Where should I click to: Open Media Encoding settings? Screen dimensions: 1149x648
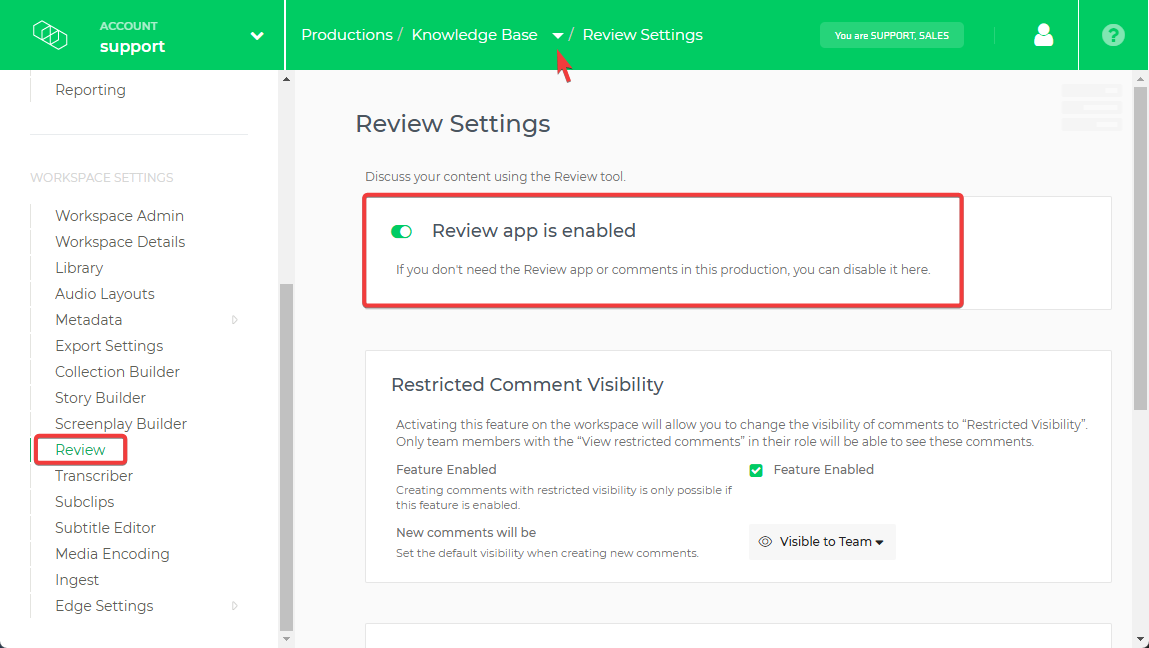(x=112, y=554)
